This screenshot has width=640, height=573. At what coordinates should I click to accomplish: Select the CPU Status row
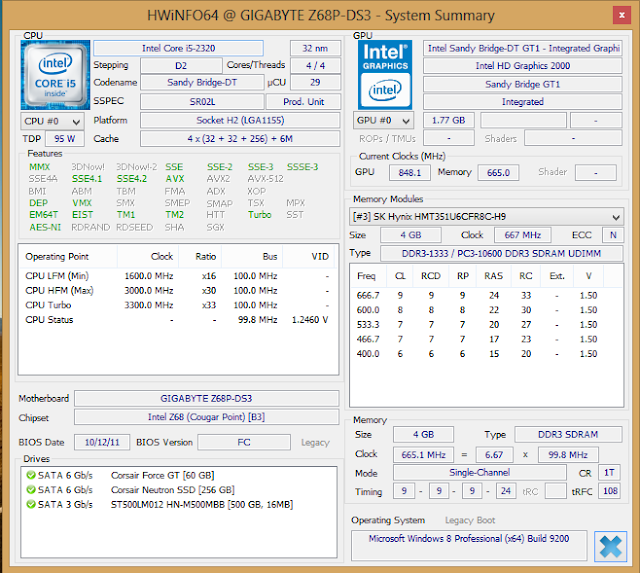(178, 320)
